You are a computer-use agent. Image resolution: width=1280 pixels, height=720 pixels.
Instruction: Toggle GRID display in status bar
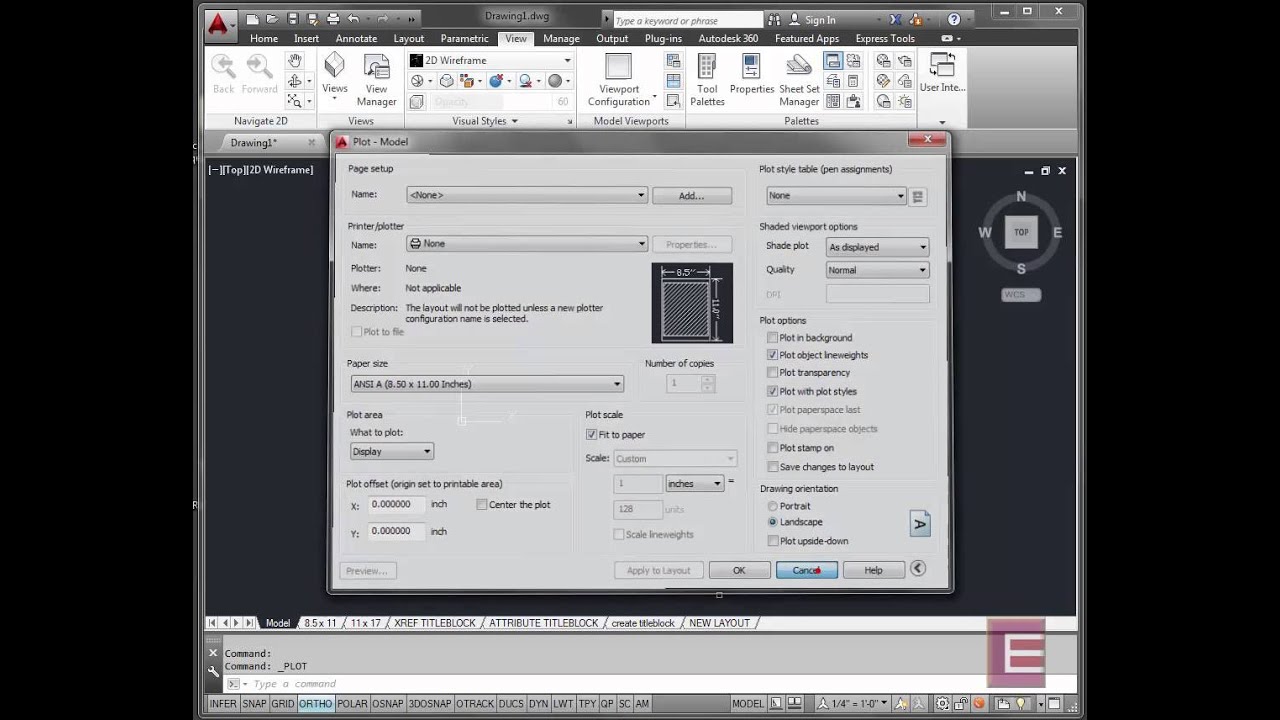[283, 704]
